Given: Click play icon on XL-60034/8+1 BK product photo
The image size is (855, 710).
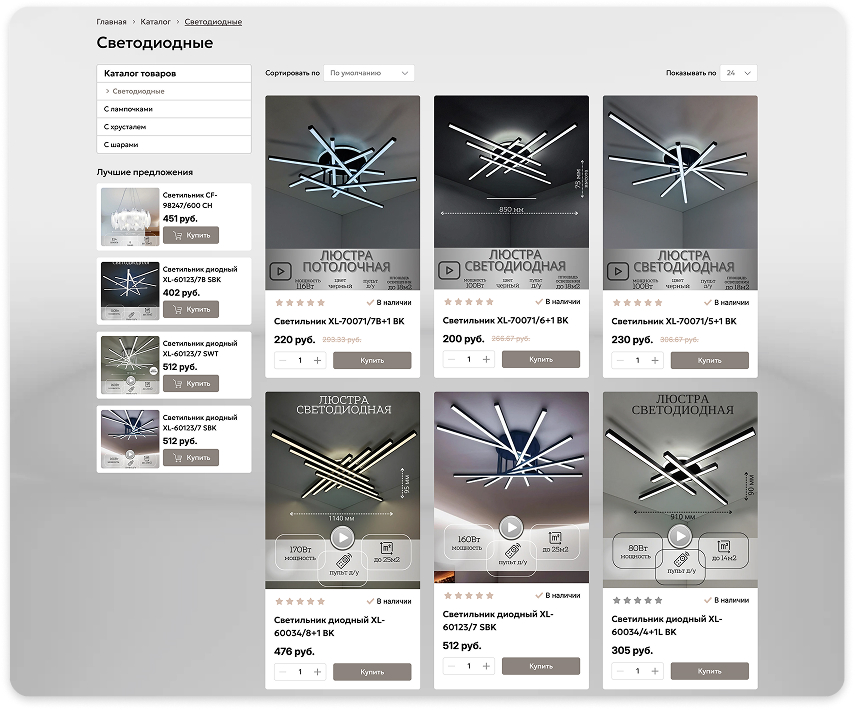Looking at the screenshot, I should (x=342, y=538).
